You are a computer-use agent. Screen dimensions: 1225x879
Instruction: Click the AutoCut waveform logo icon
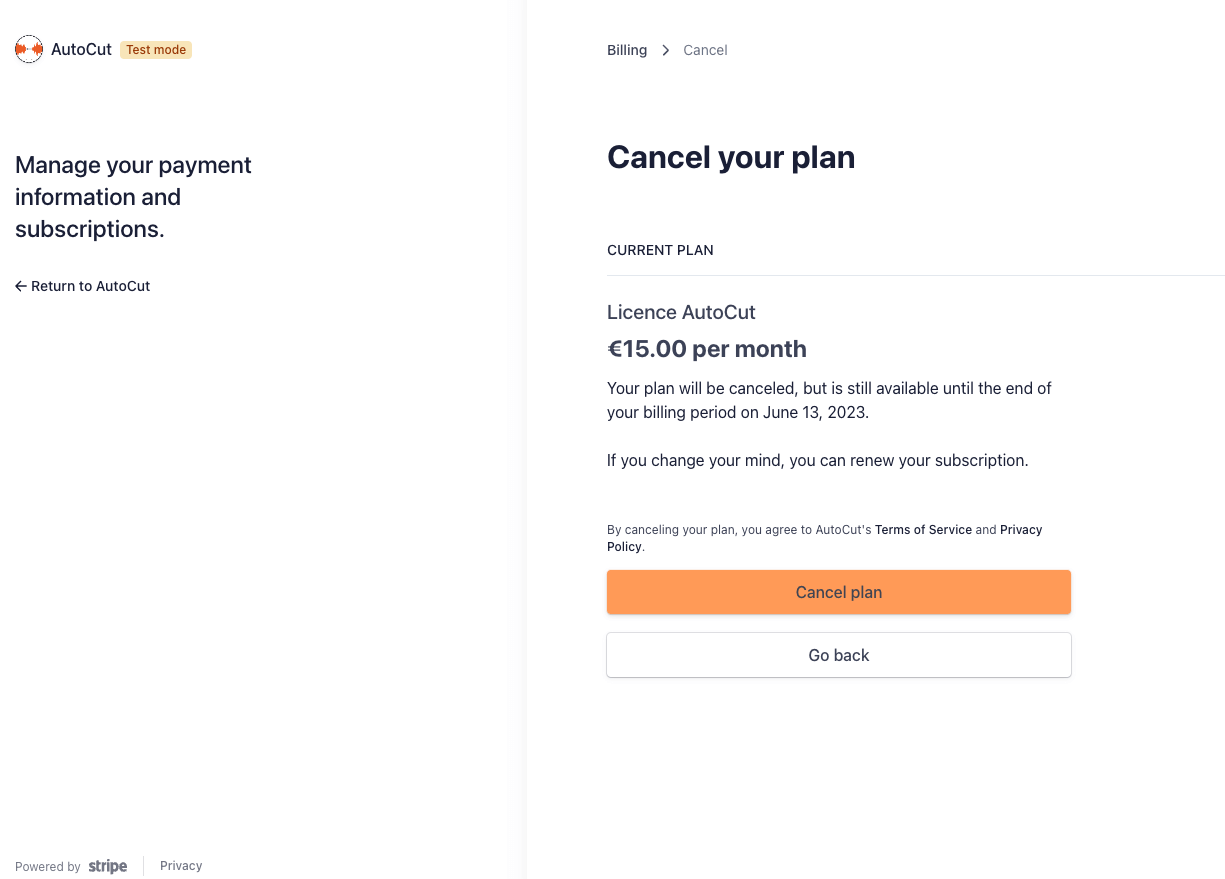tap(29, 49)
